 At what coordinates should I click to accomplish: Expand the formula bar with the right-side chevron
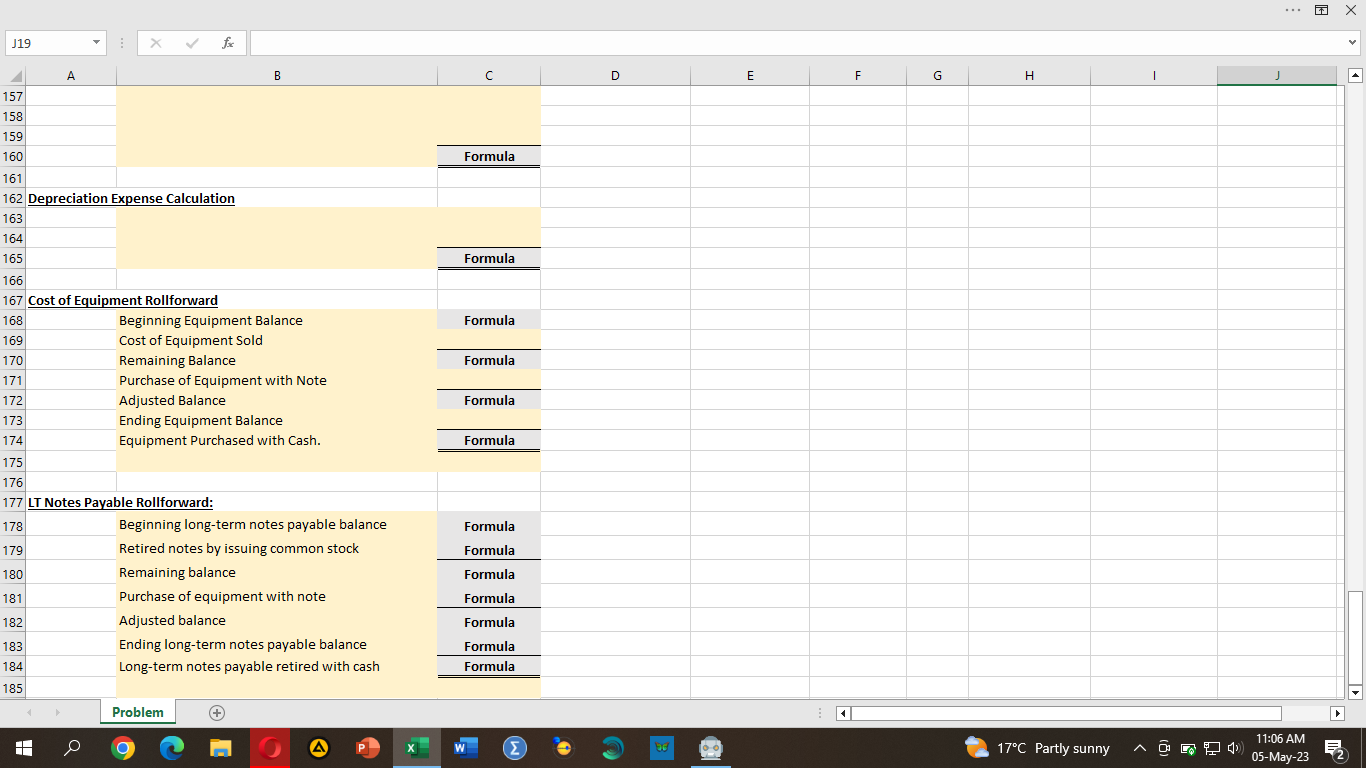tap(1353, 44)
